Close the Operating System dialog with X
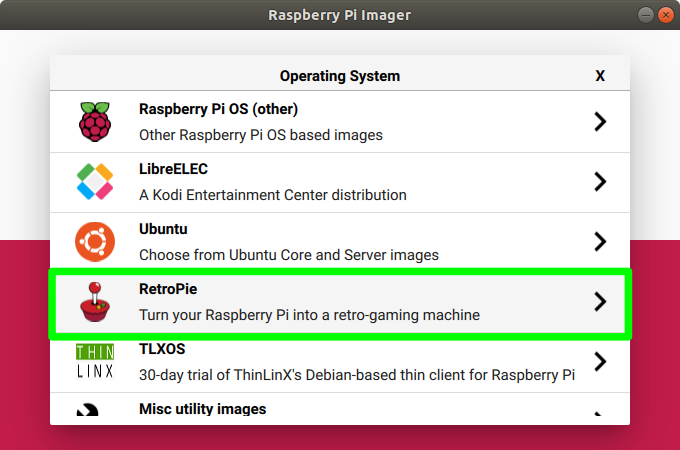Image resolution: width=680 pixels, height=450 pixels. coord(600,76)
